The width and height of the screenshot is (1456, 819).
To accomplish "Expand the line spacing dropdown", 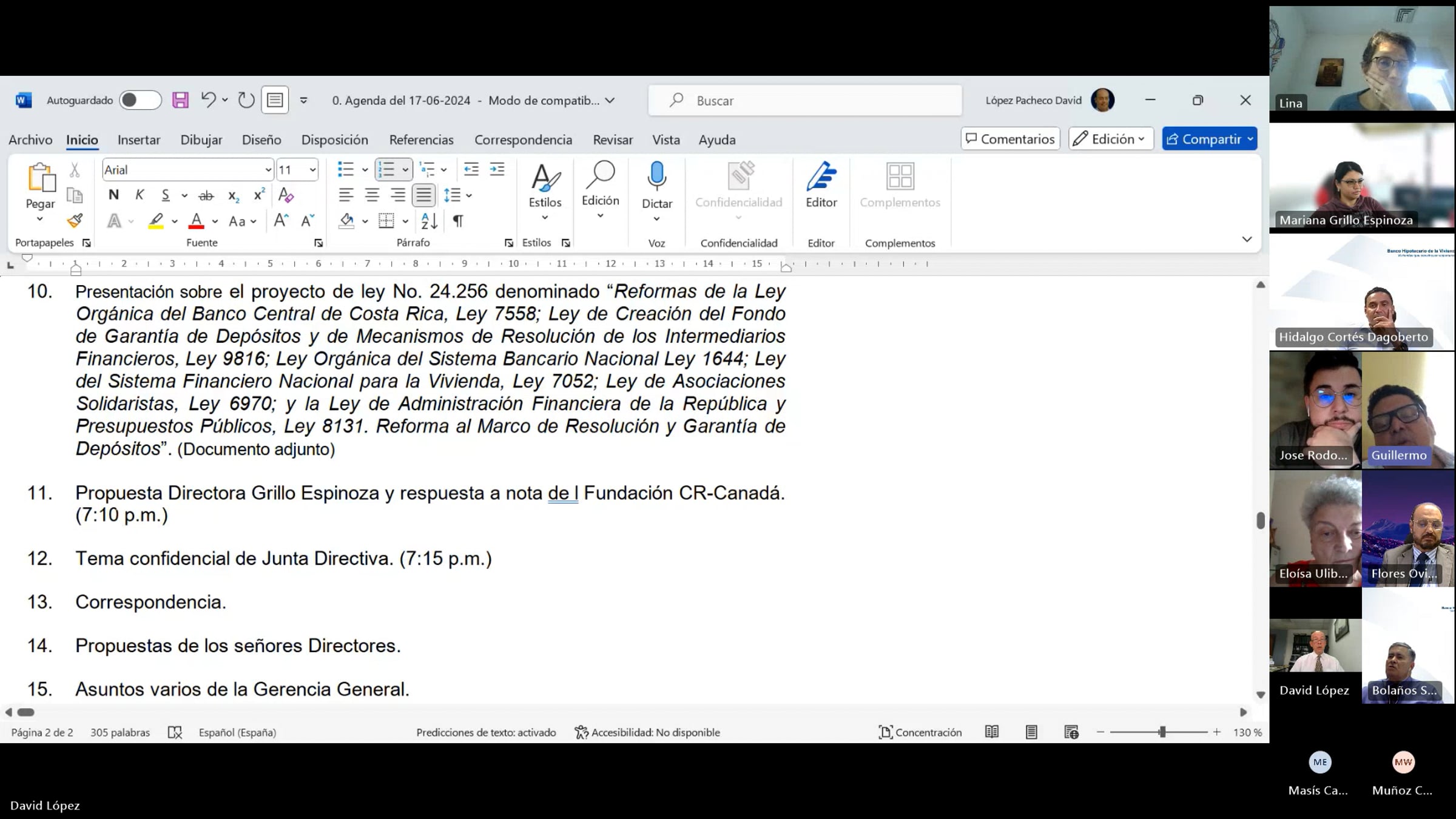I will (x=469, y=195).
